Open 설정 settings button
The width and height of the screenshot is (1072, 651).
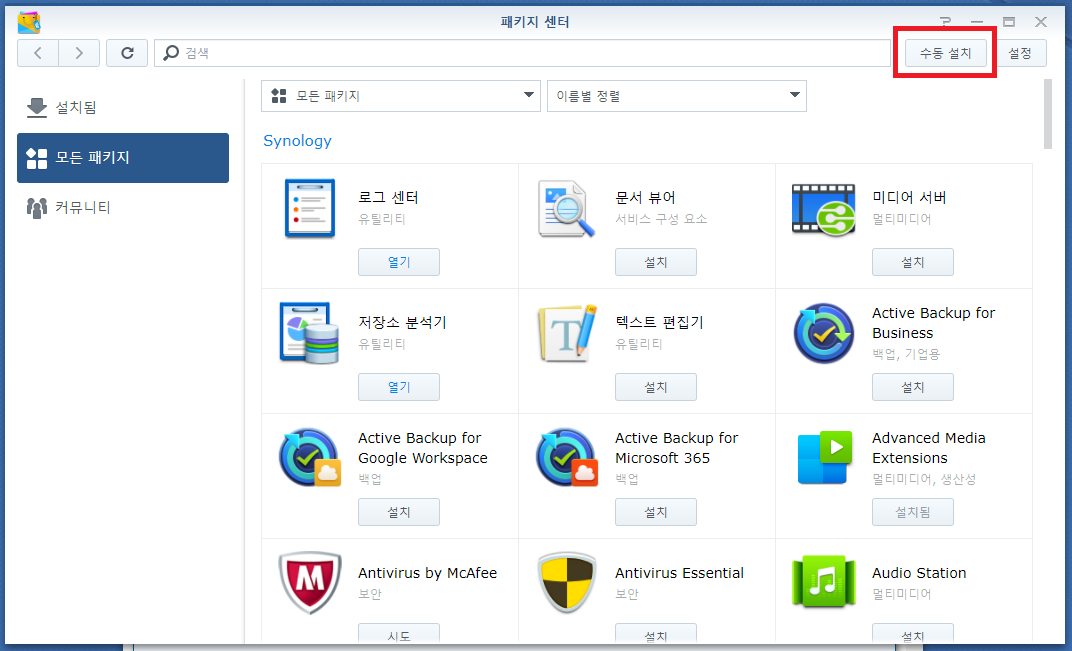[x=1020, y=53]
